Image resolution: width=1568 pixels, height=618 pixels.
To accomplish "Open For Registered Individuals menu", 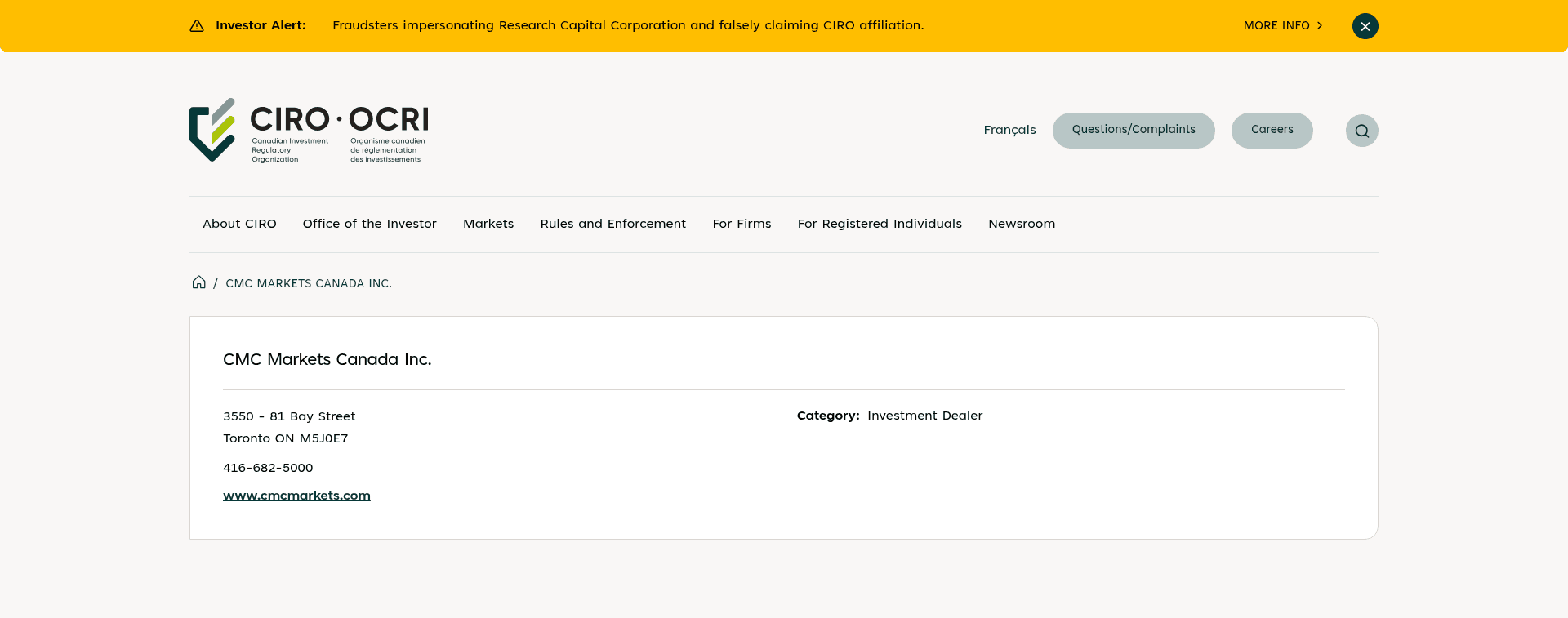I will 880,224.
